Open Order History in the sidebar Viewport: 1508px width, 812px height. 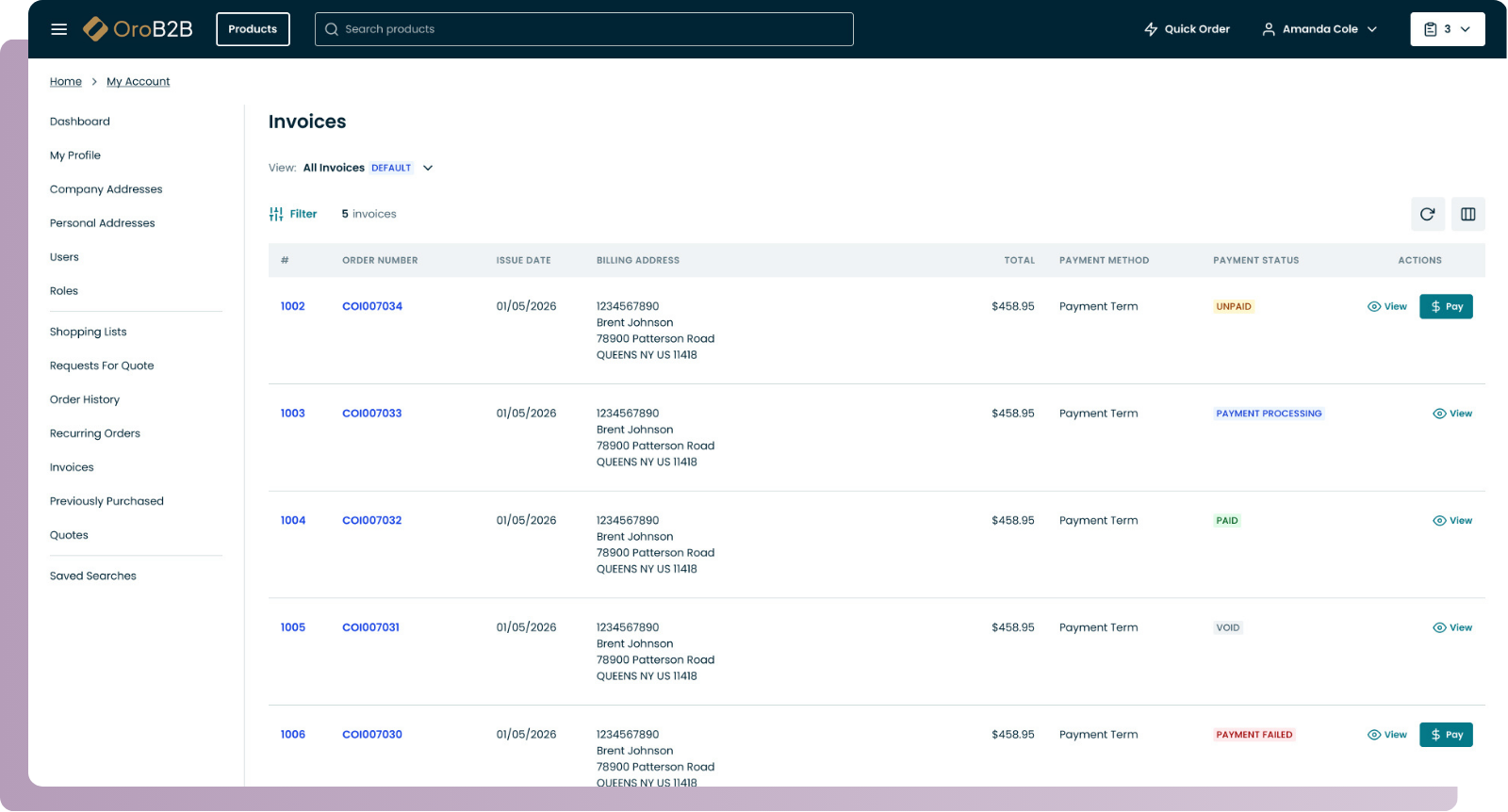click(x=85, y=399)
